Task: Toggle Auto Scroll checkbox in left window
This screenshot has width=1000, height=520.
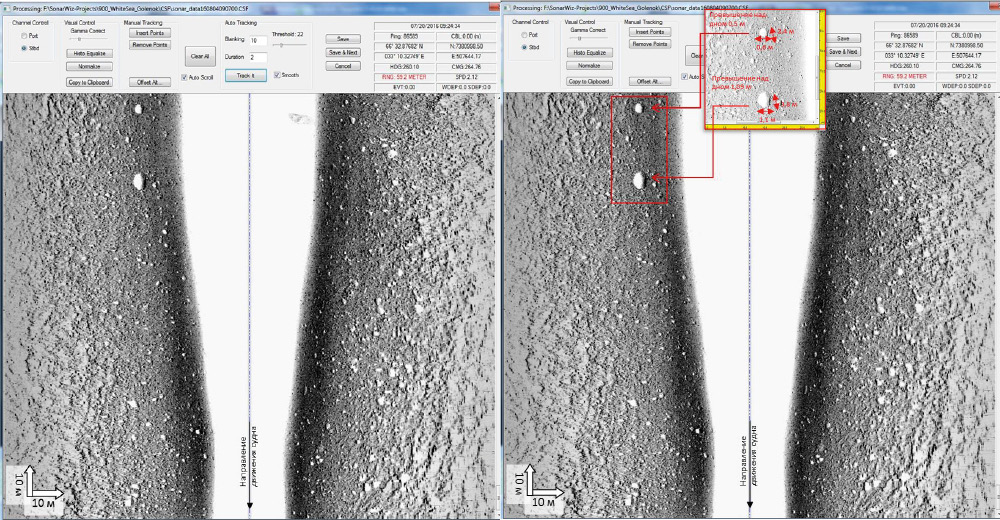Action: (x=184, y=77)
